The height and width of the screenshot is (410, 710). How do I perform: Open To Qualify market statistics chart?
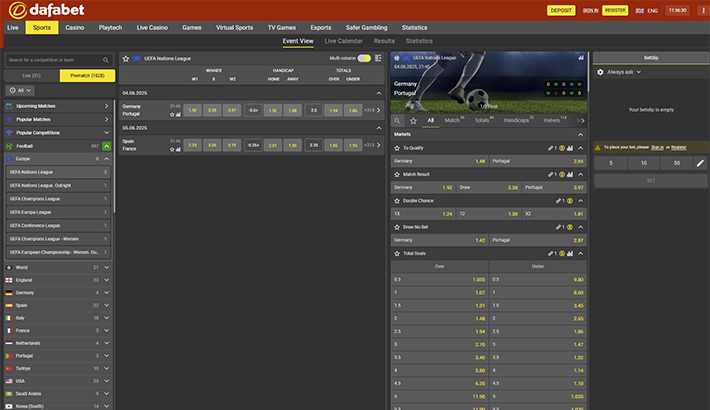point(570,148)
